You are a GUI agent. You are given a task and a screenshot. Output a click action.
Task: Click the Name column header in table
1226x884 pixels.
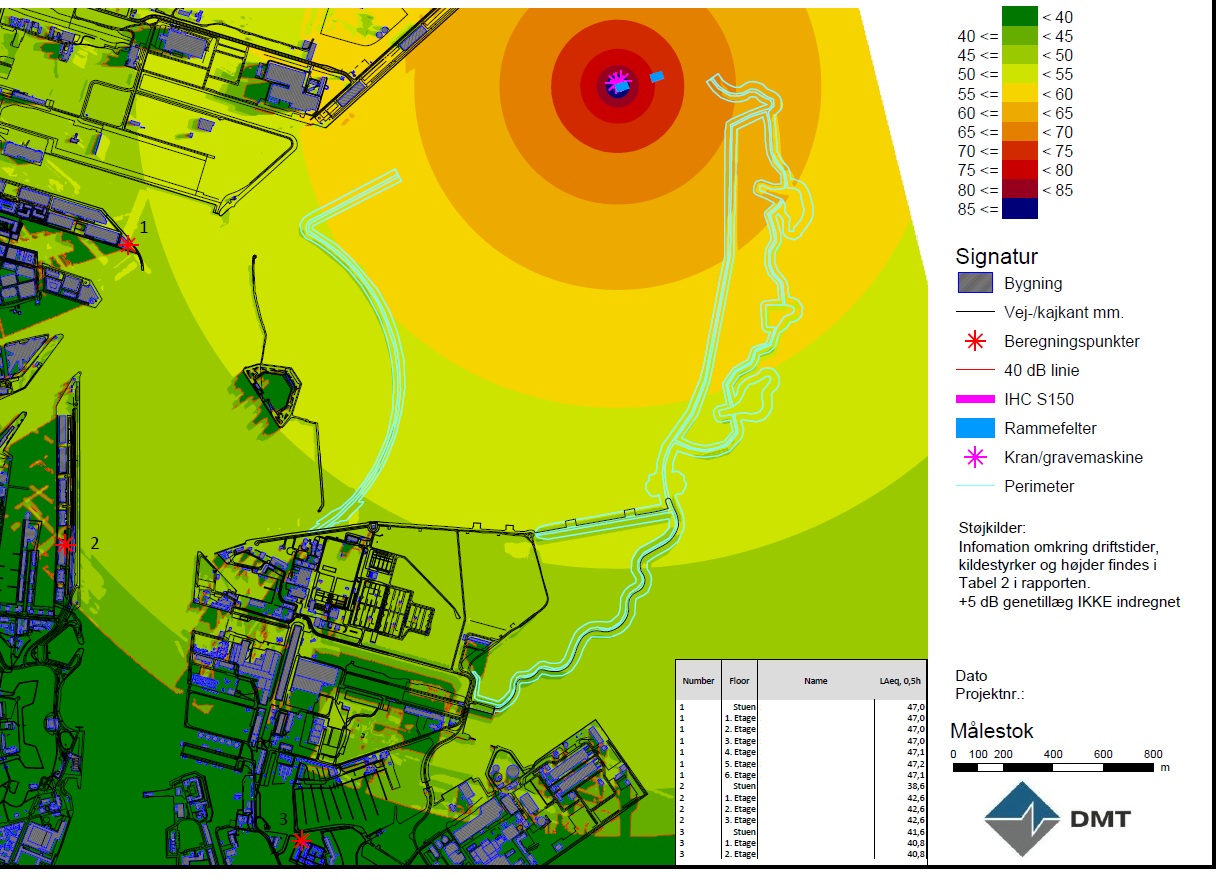click(x=815, y=681)
